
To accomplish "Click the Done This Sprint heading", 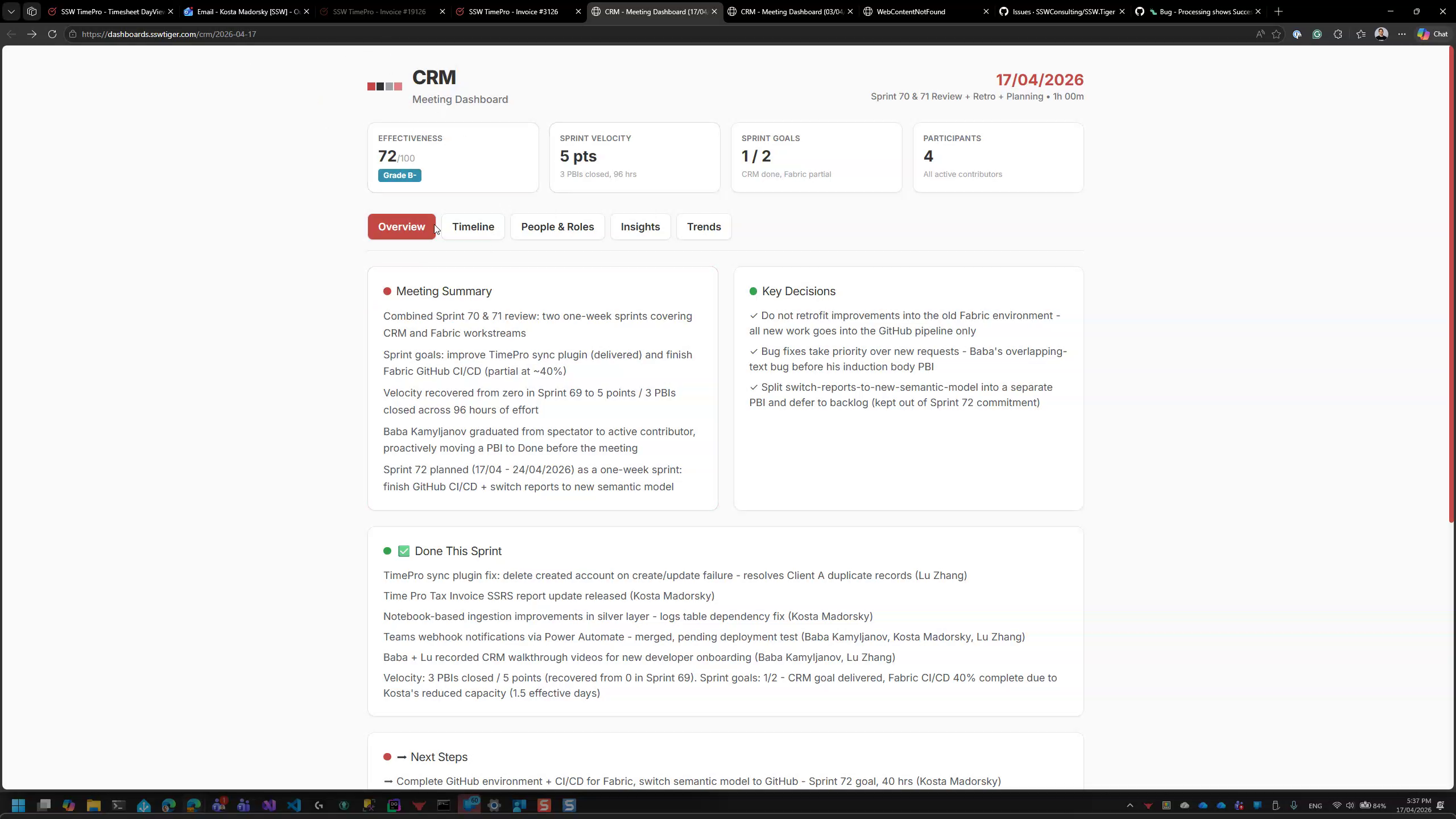I will coord(458,551).
